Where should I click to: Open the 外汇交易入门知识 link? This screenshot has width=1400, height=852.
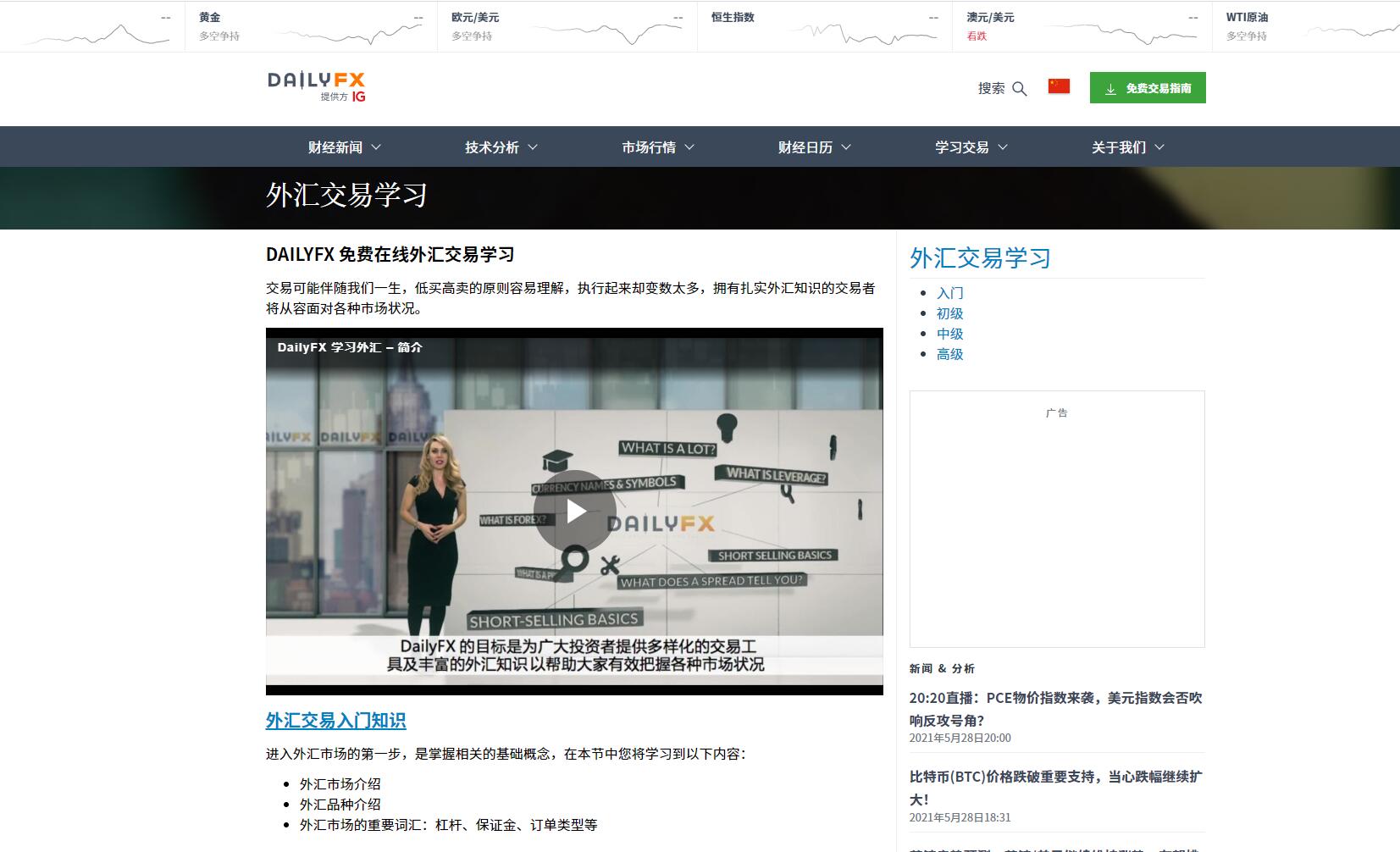pos(335,721)
